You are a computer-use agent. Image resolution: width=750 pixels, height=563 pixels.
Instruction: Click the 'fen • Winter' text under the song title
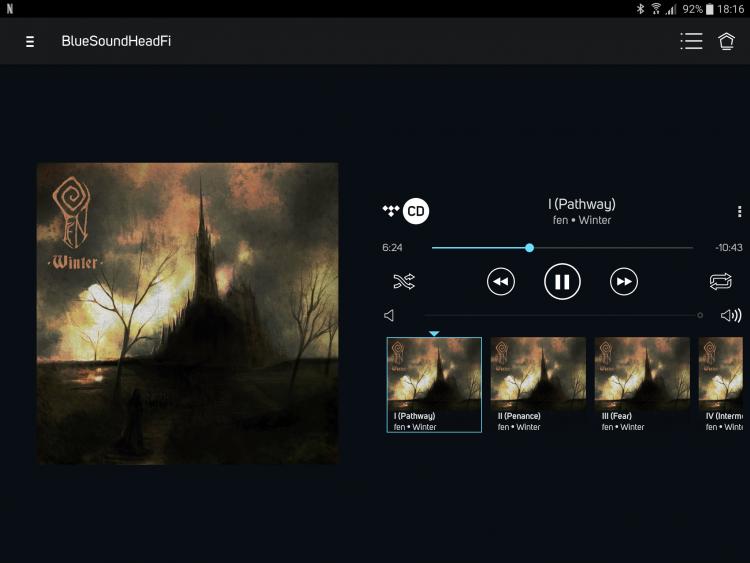point(582,221)
